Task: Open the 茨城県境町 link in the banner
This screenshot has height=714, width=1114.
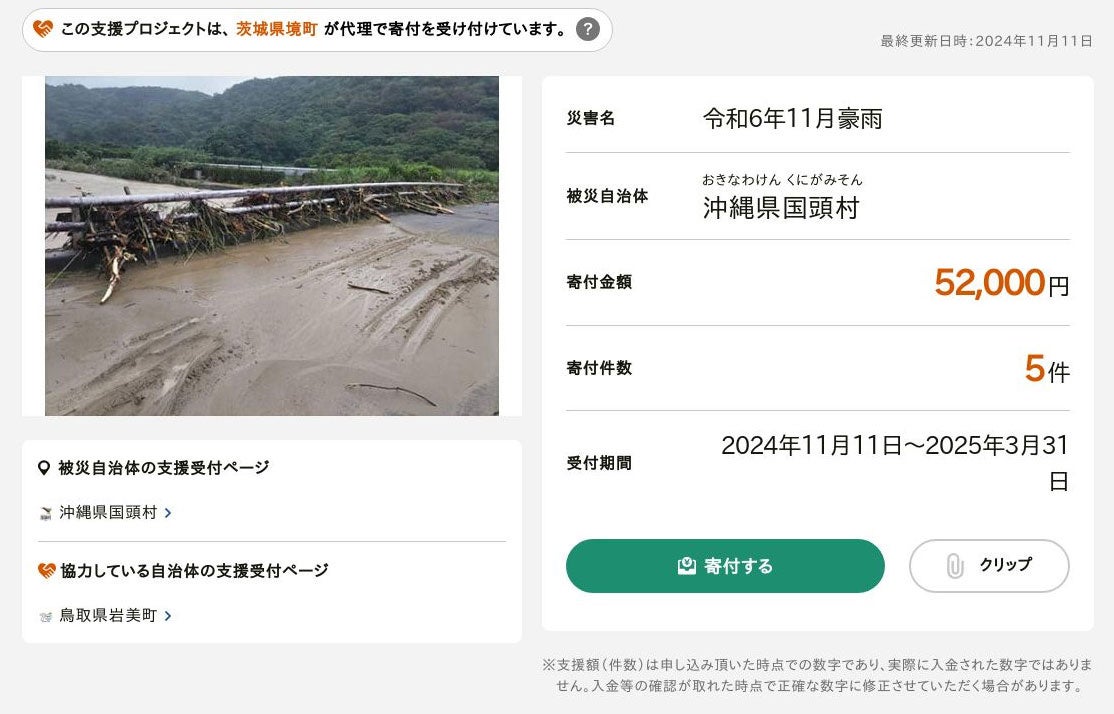Action: point(277,29)
